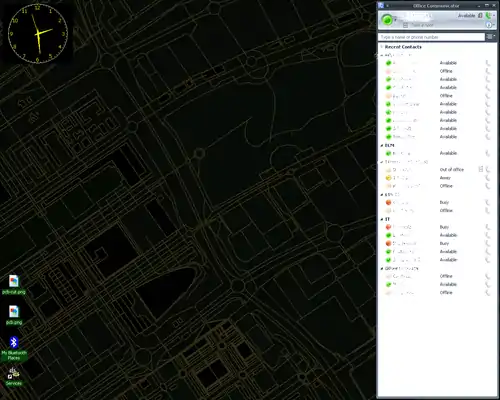Click the call icon beside the Away contact
This screenshot has width=500, height=400.
pos(488,178)
